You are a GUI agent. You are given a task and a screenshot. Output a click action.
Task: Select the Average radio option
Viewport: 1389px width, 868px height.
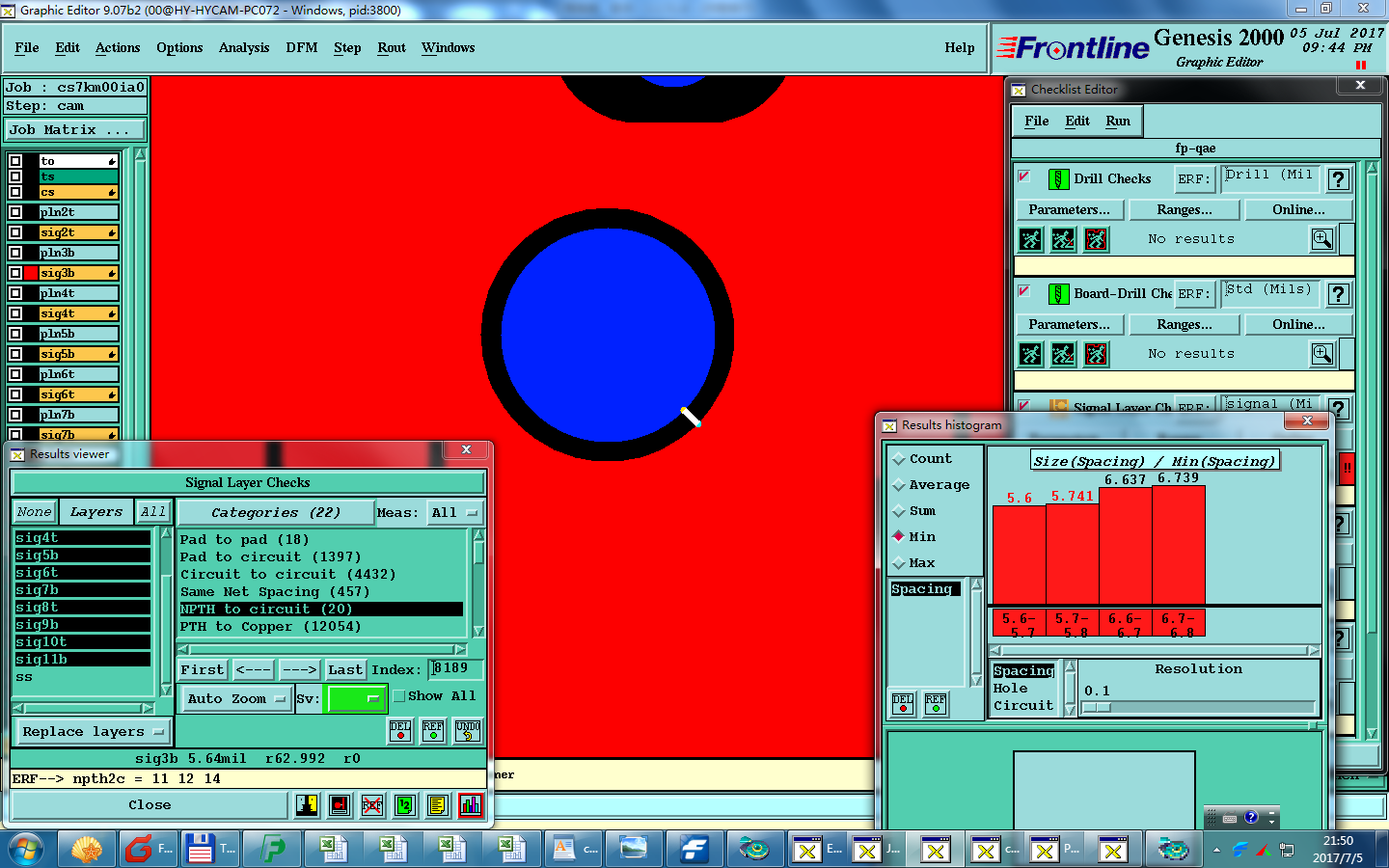click(x=899, y=485)
